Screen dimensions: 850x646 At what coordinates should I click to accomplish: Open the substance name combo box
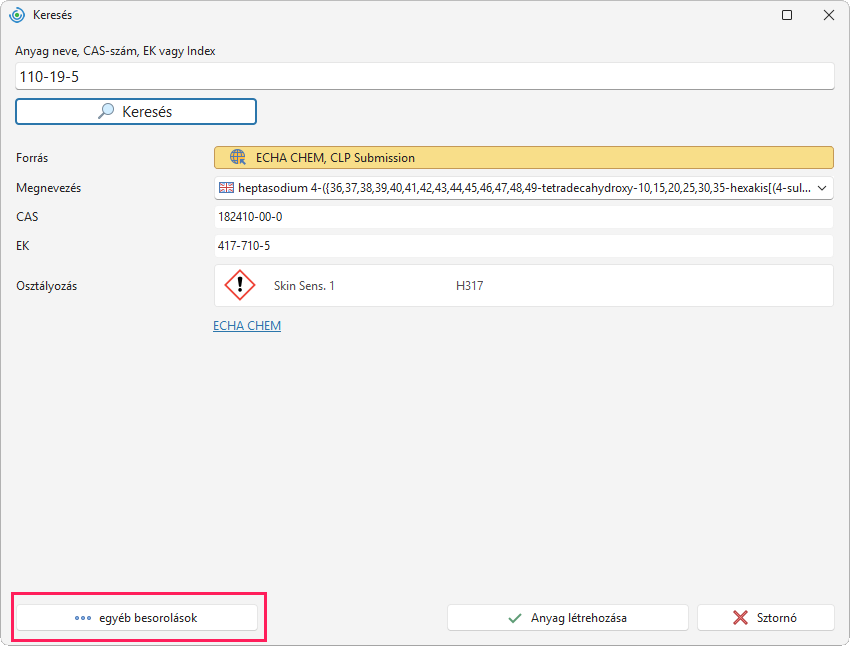pos(524,188)
